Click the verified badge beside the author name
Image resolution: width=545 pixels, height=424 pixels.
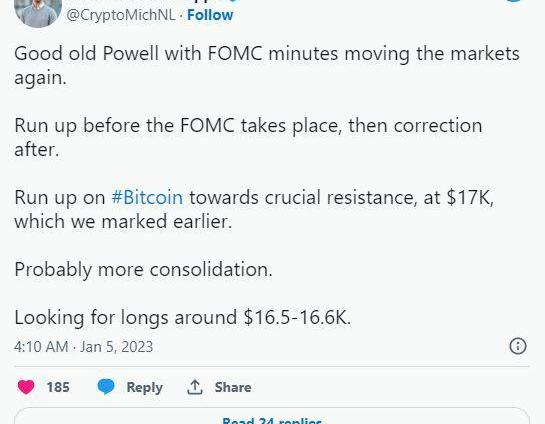tap(234, 1)
